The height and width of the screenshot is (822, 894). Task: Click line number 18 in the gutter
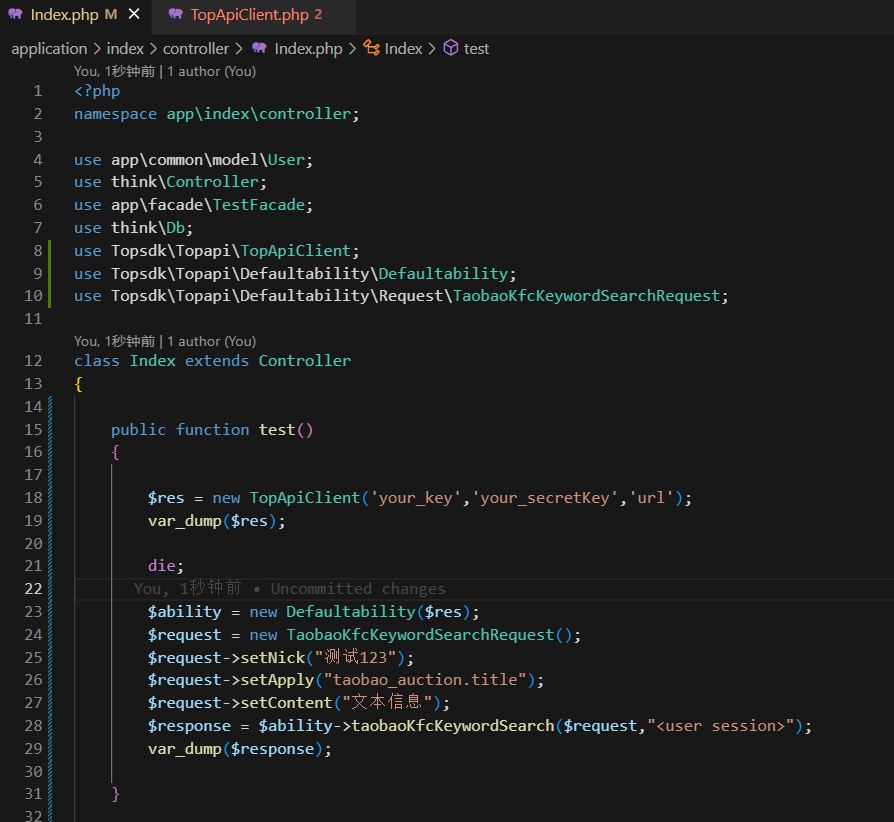coord(34,498)
